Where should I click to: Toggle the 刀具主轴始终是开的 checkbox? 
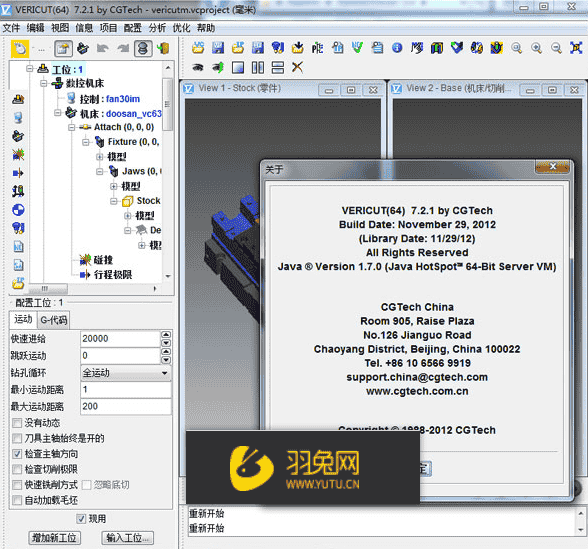(x=17, y=438)
